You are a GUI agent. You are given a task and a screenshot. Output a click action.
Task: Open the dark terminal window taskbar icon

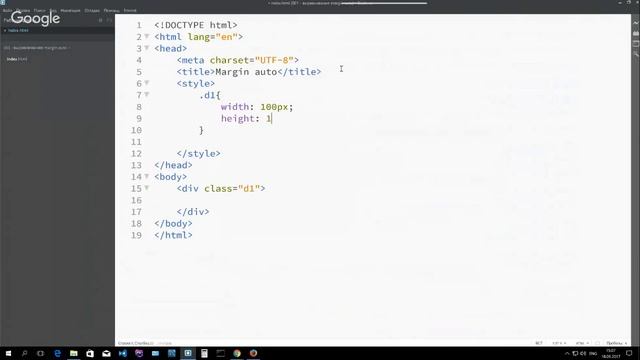click(x=220, y=353)
